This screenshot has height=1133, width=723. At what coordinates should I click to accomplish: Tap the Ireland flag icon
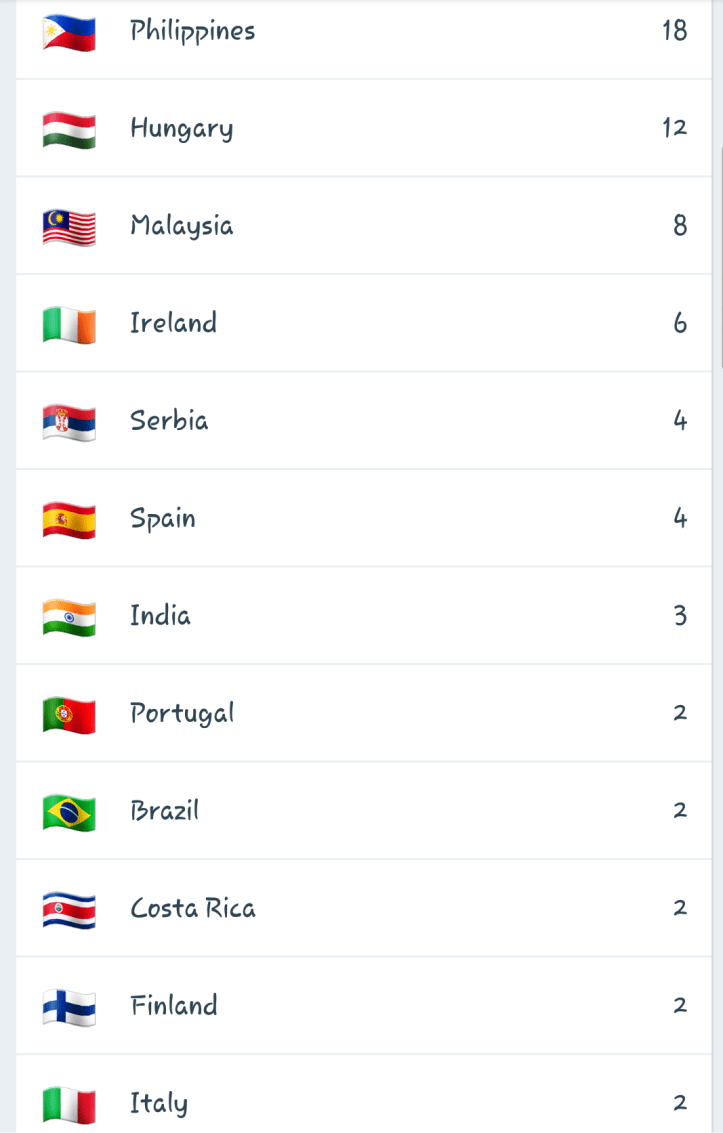point(69,325)
